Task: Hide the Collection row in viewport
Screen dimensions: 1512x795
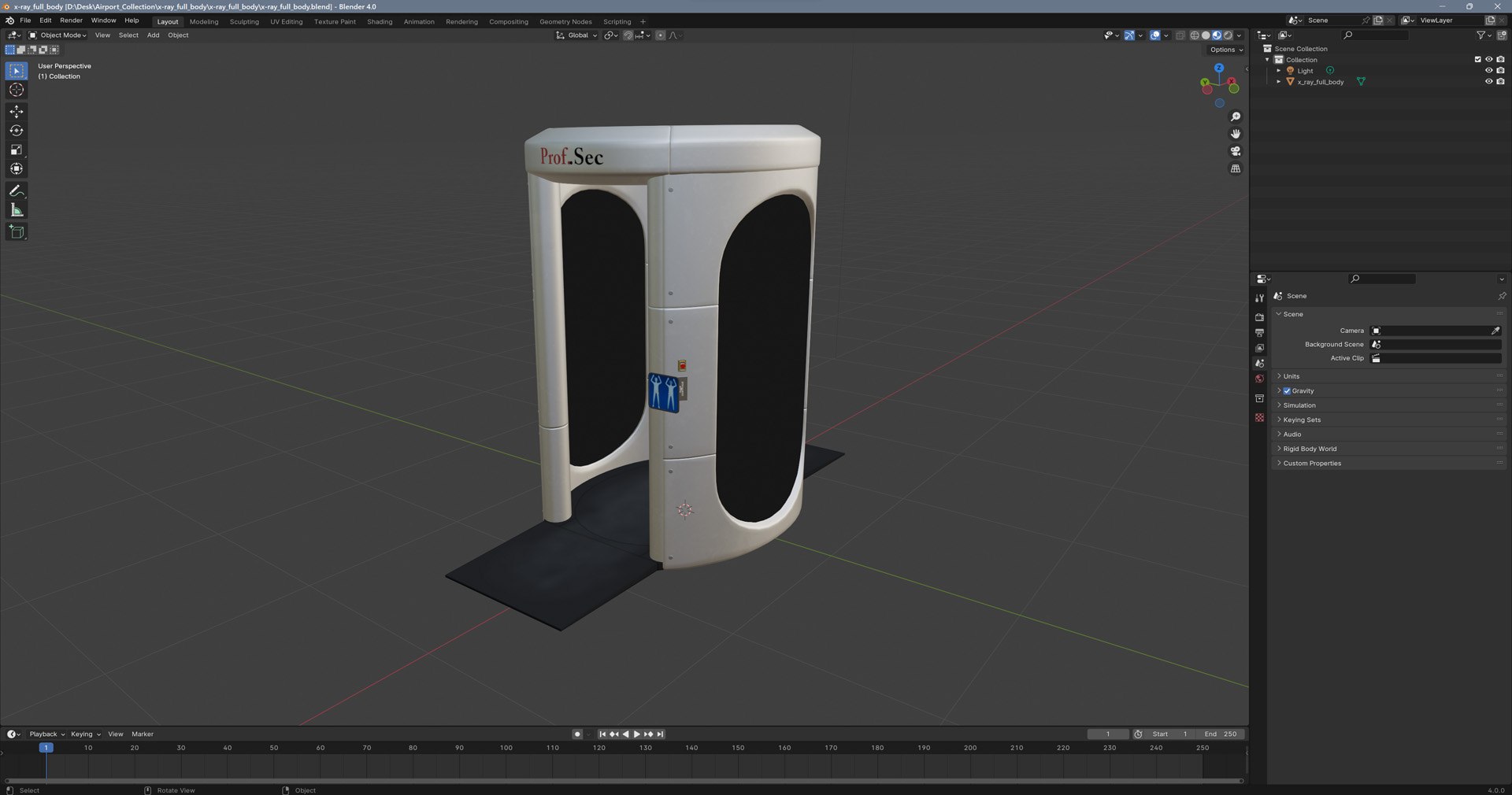Action: (1488, 60)
